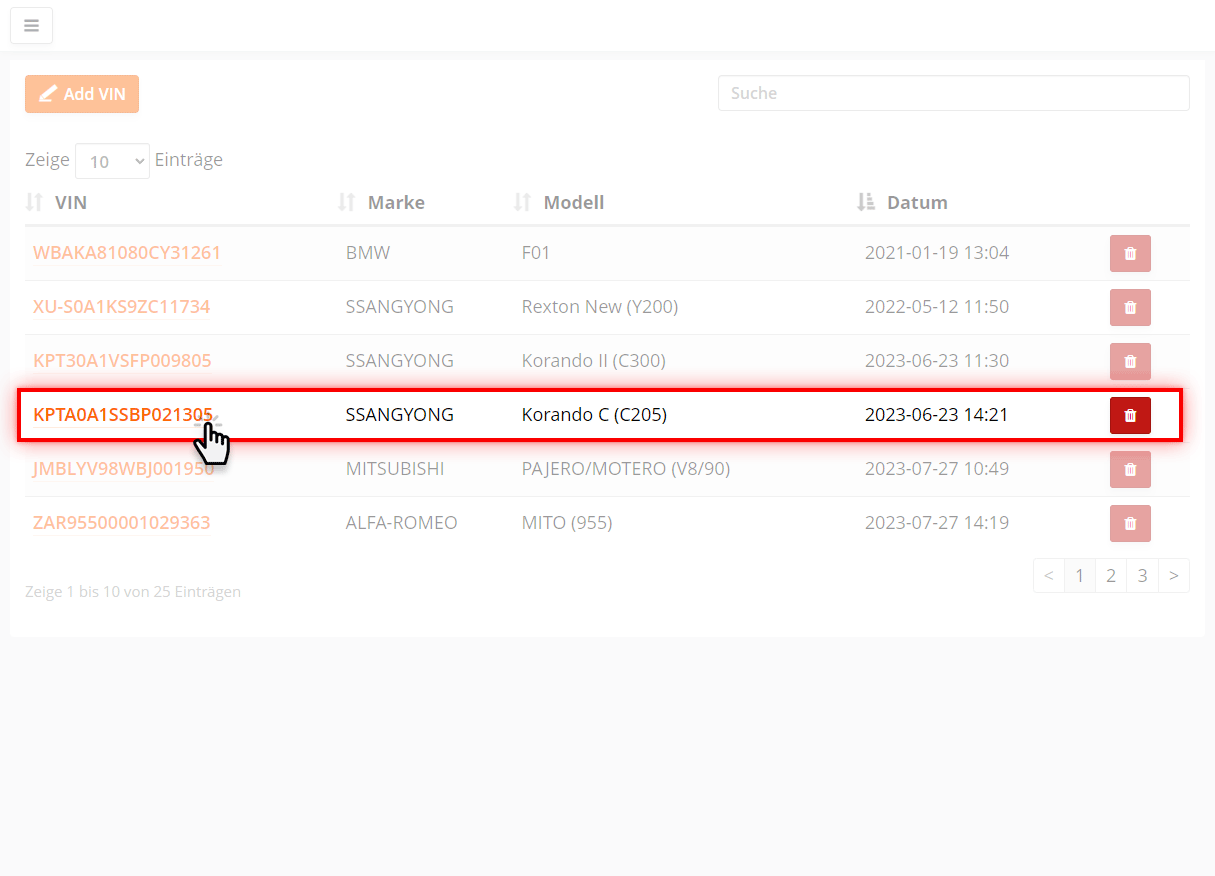Focus the Suche search field
The height and width of the screenshot is (876, 1215).
(x=953, y=93)
